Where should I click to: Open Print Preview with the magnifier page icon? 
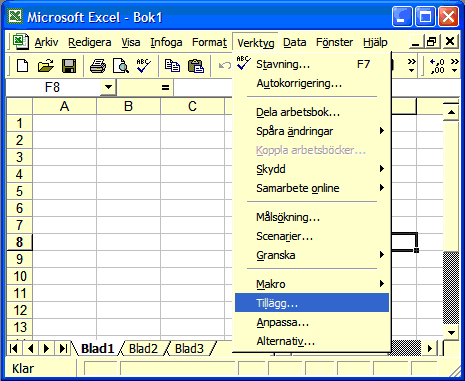(x=121, y=66)
